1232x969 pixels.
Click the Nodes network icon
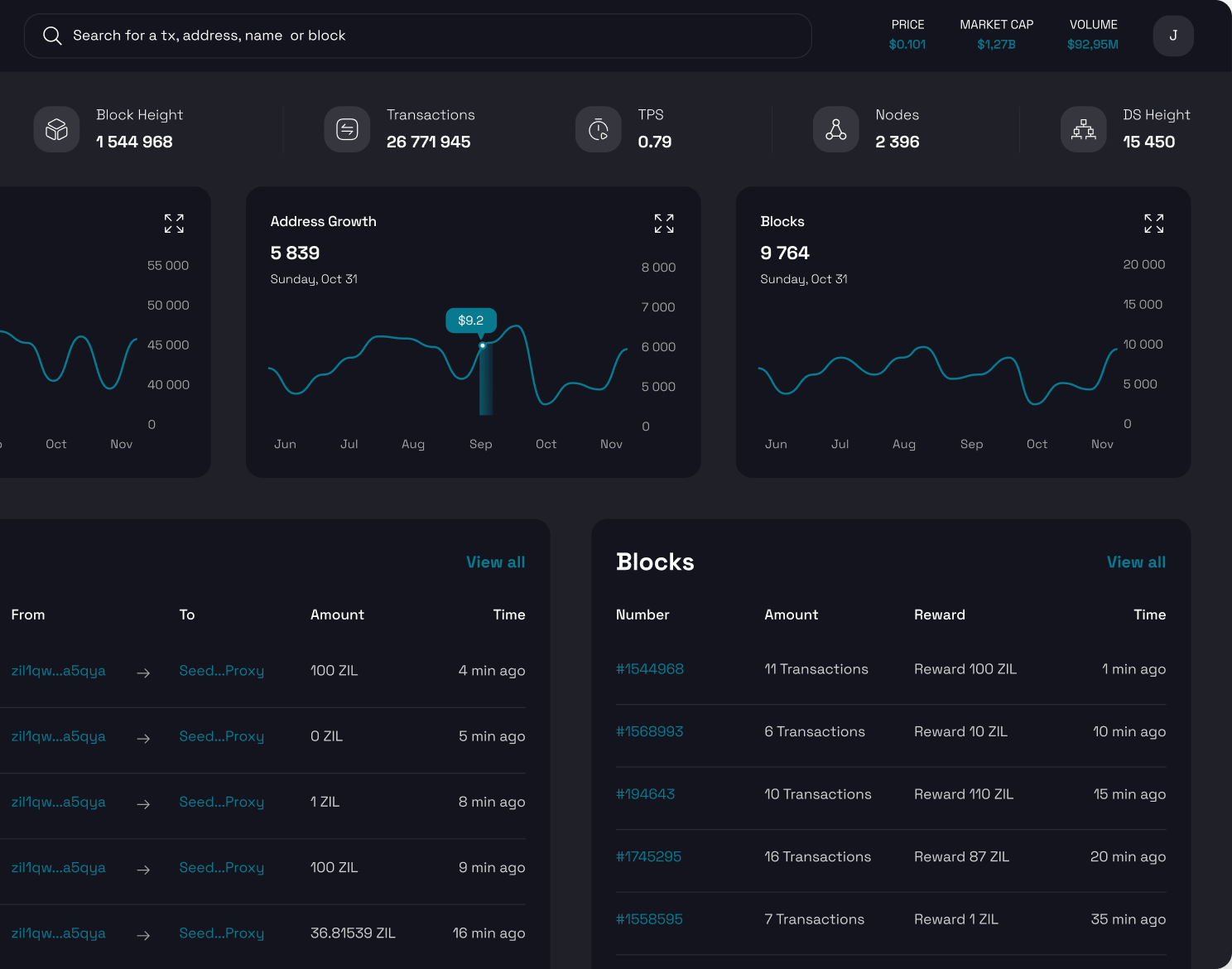coord(836,129)
